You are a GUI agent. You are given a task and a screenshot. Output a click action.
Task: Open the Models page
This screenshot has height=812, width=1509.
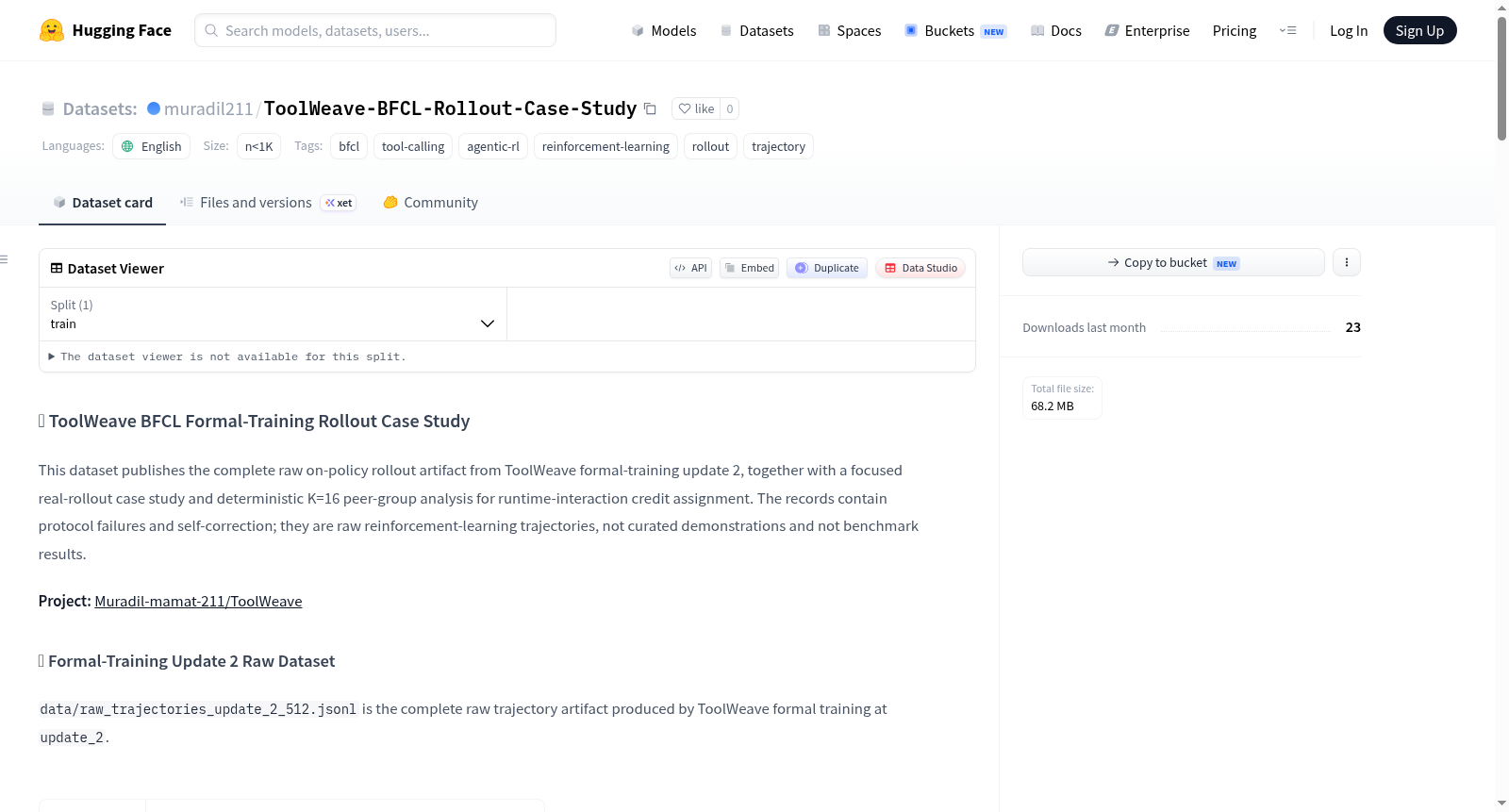[664, 30]
